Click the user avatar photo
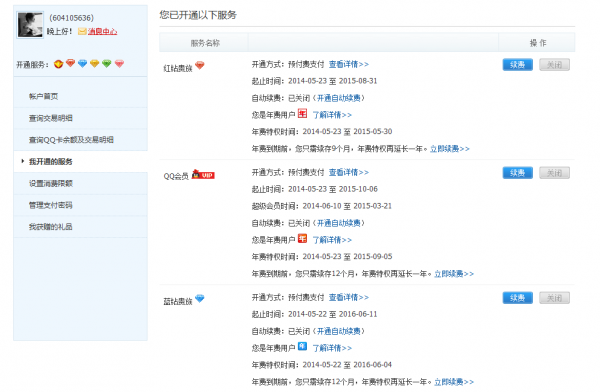Screen dimensions: 600x392 (30, 24)
